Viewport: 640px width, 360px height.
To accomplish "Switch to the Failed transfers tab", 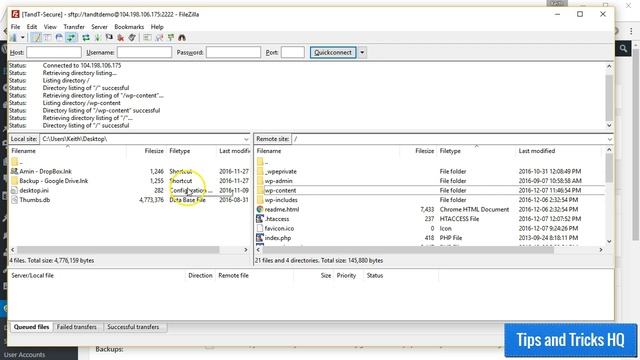I will (x=77, y=327).
